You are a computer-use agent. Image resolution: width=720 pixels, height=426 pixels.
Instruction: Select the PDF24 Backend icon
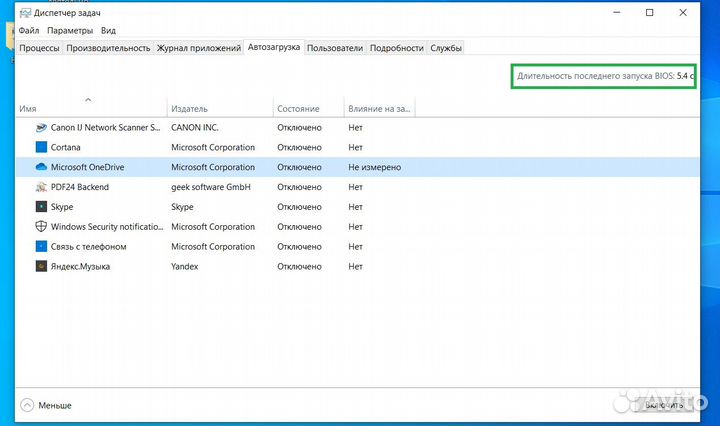[41, 187]
